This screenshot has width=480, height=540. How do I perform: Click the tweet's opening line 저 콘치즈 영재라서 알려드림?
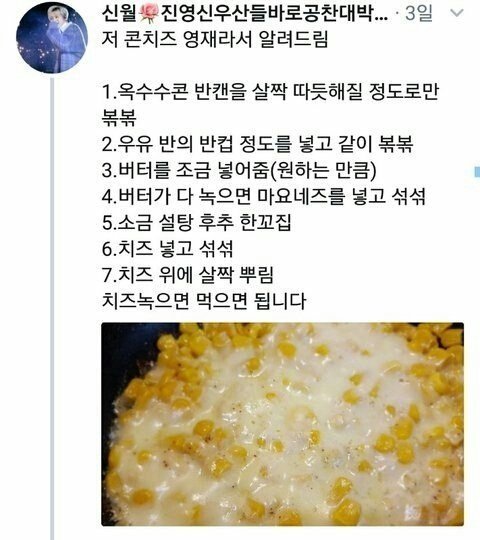tap(215, 39)
